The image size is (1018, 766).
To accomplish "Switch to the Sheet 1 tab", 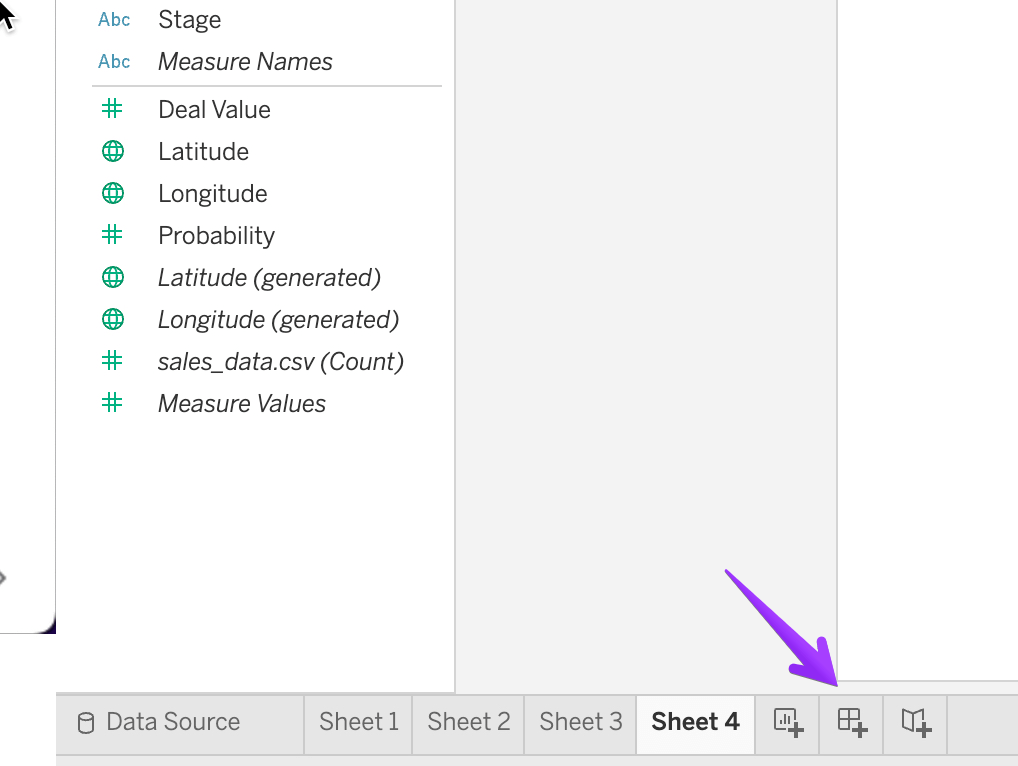I will (357, 722).
